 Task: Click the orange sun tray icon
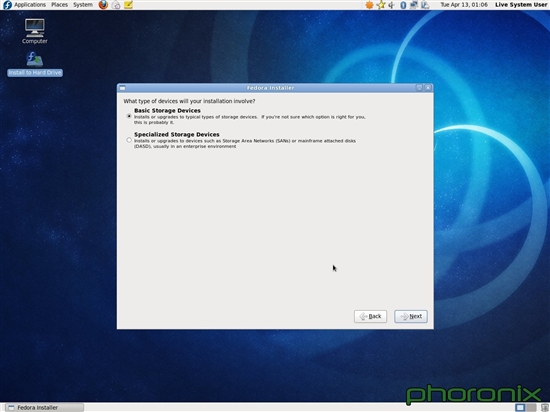point(369,5)
